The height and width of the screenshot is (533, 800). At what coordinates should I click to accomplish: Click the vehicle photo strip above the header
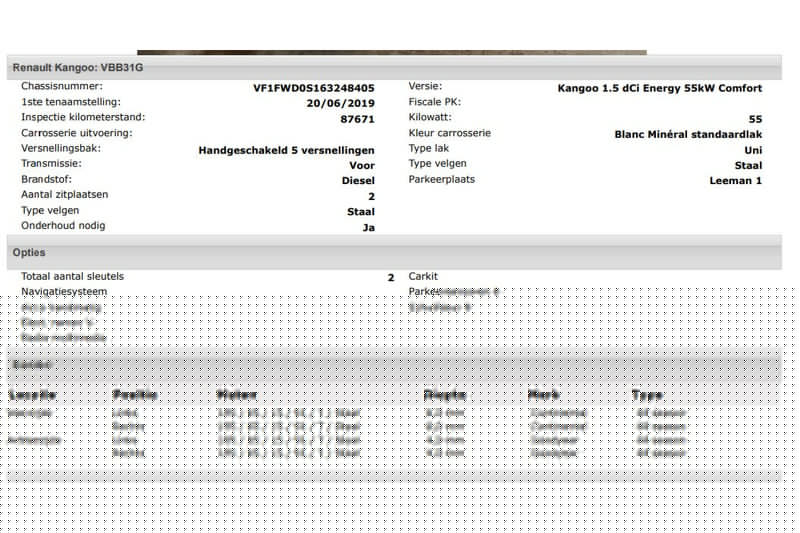pos(392,53)
